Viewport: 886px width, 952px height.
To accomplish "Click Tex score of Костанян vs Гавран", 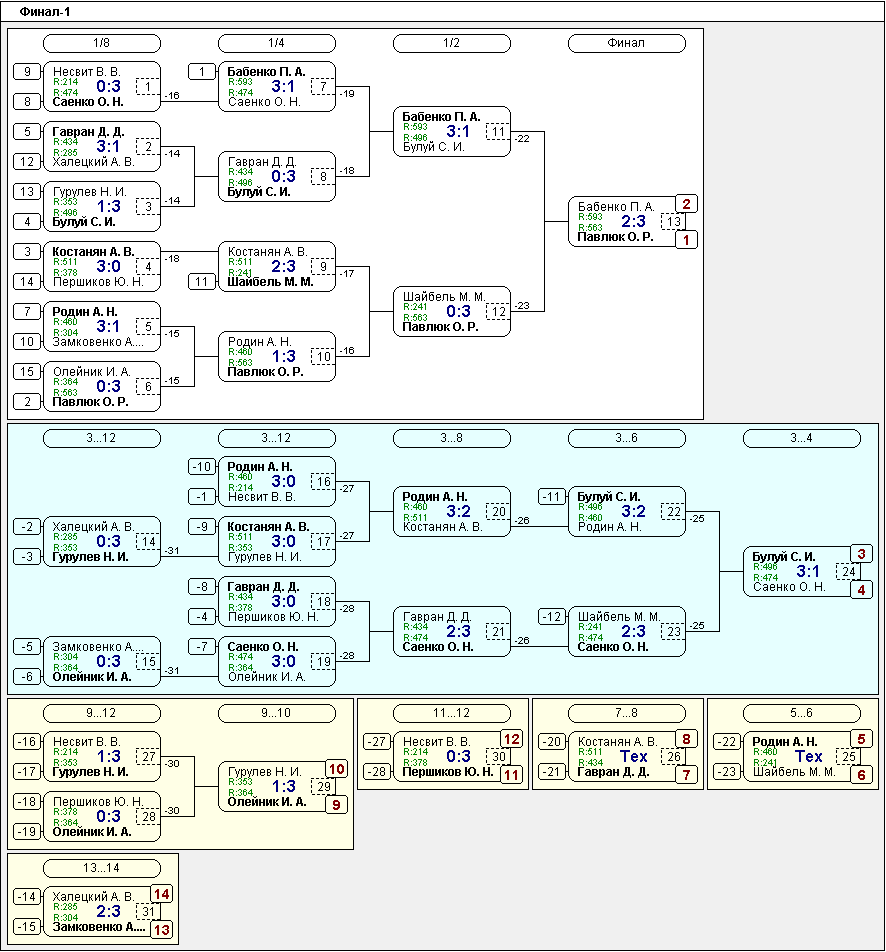I will tap(633, 756).
